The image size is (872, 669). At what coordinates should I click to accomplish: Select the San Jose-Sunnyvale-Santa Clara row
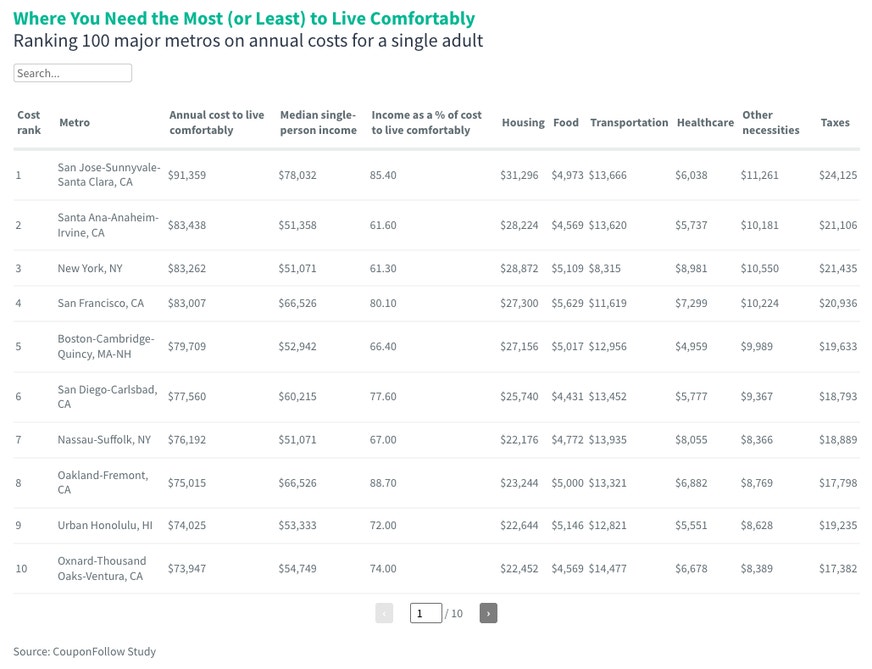click(x=437, y=175)
